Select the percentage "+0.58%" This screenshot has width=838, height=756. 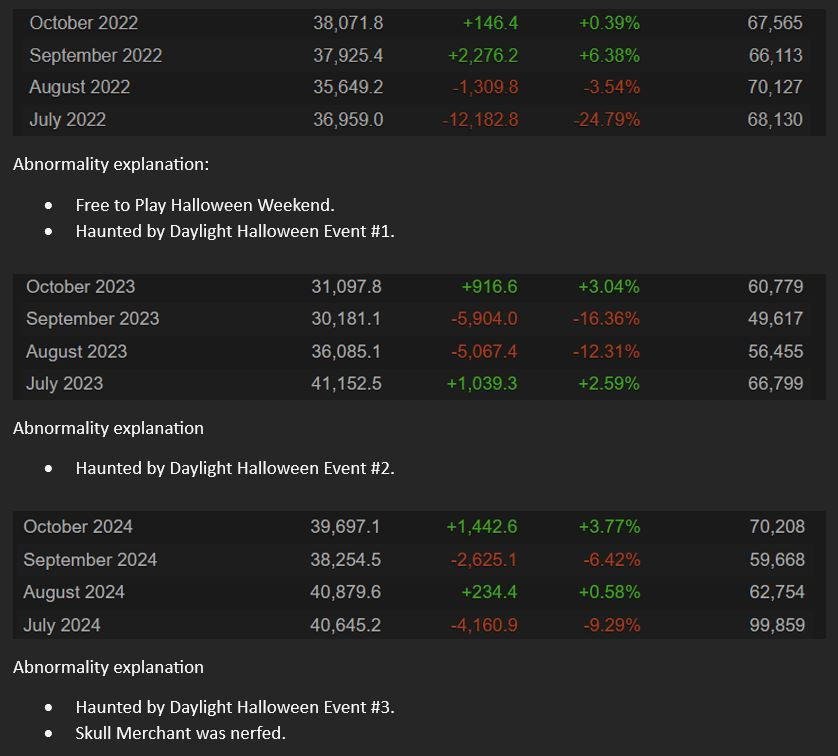coord(609,593)
